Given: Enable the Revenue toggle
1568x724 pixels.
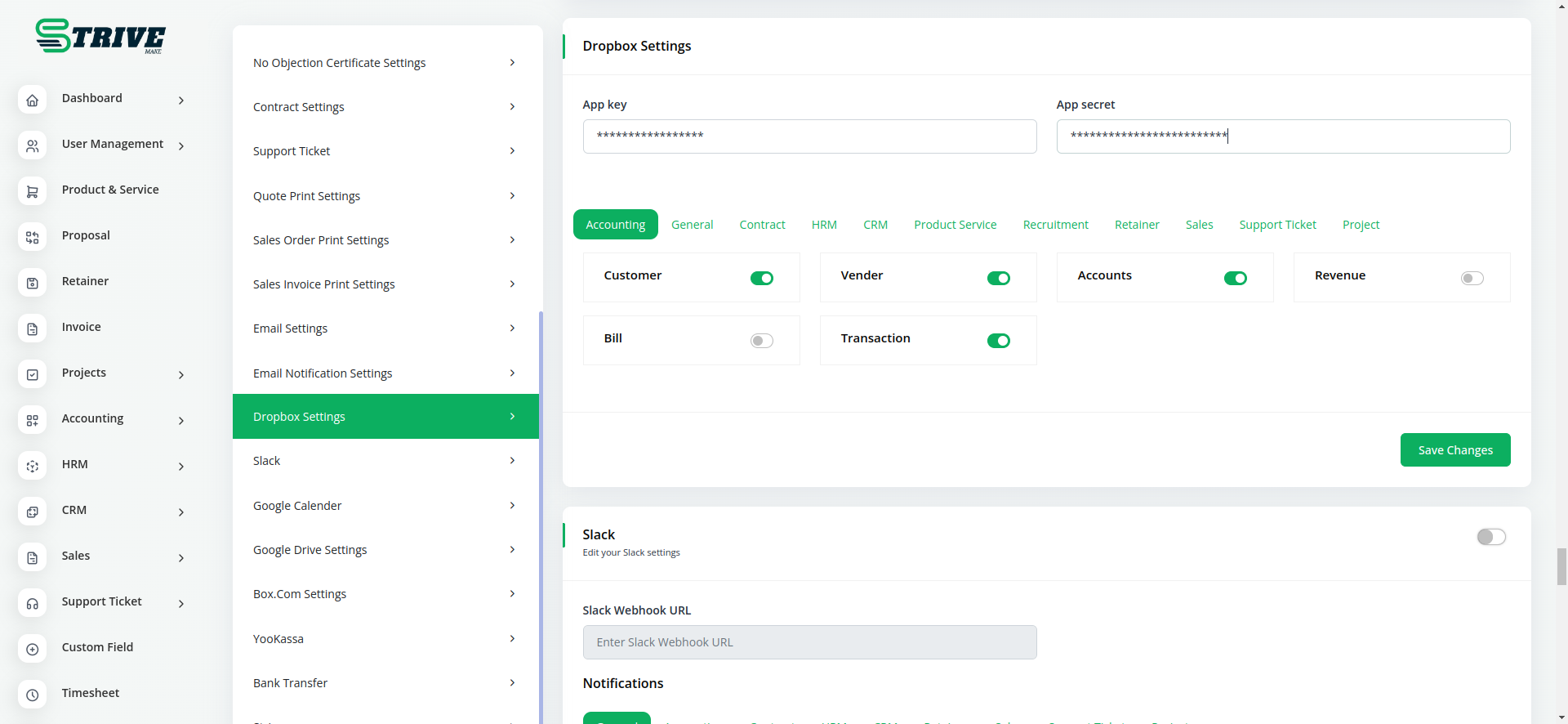Looking at the screenshot, I should [1472, 279].
